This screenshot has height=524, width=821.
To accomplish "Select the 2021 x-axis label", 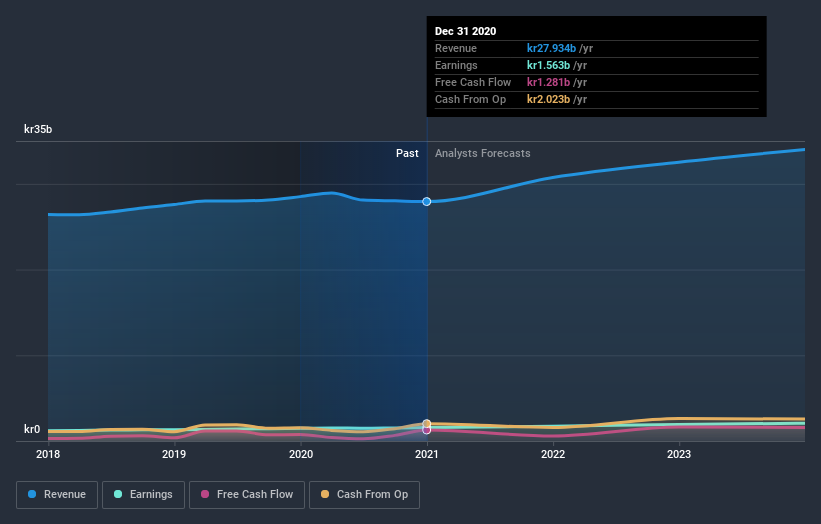I will 427,454.
